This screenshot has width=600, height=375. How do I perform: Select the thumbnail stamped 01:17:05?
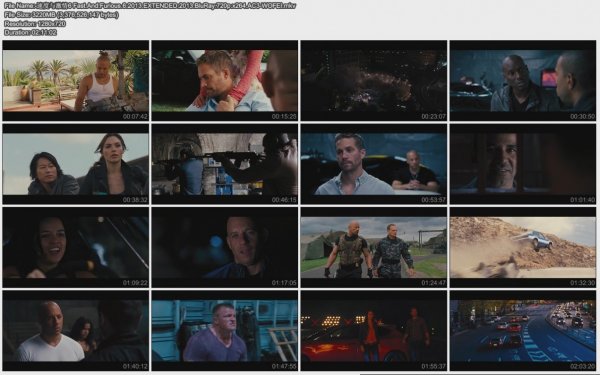pyautogui.click(x=225, y=247)
